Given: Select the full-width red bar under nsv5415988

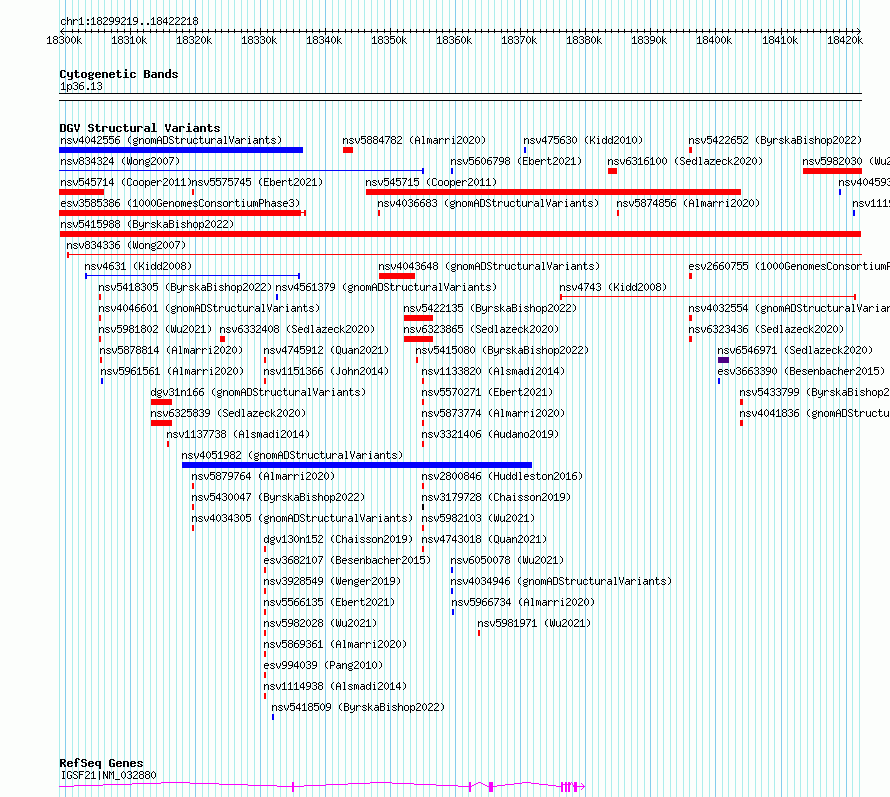Looking at the screenshot, I should click(460, 234).
